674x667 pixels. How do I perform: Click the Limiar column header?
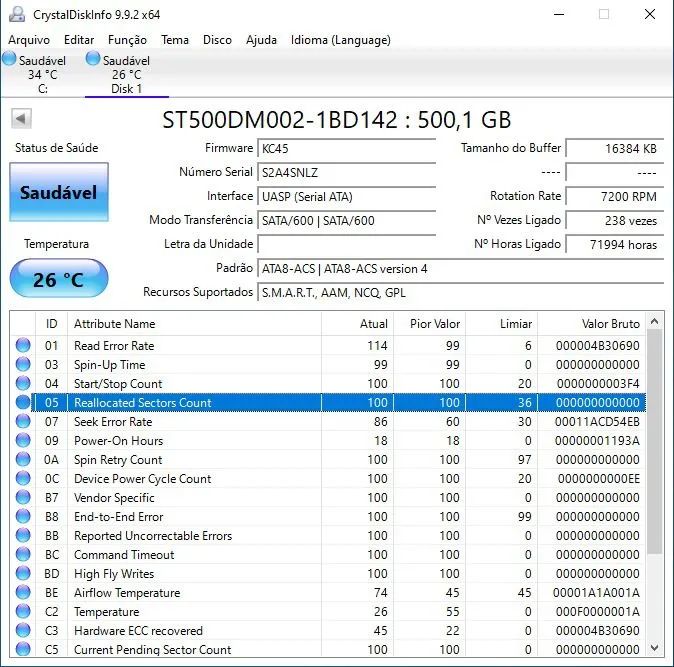click(501, 324)
